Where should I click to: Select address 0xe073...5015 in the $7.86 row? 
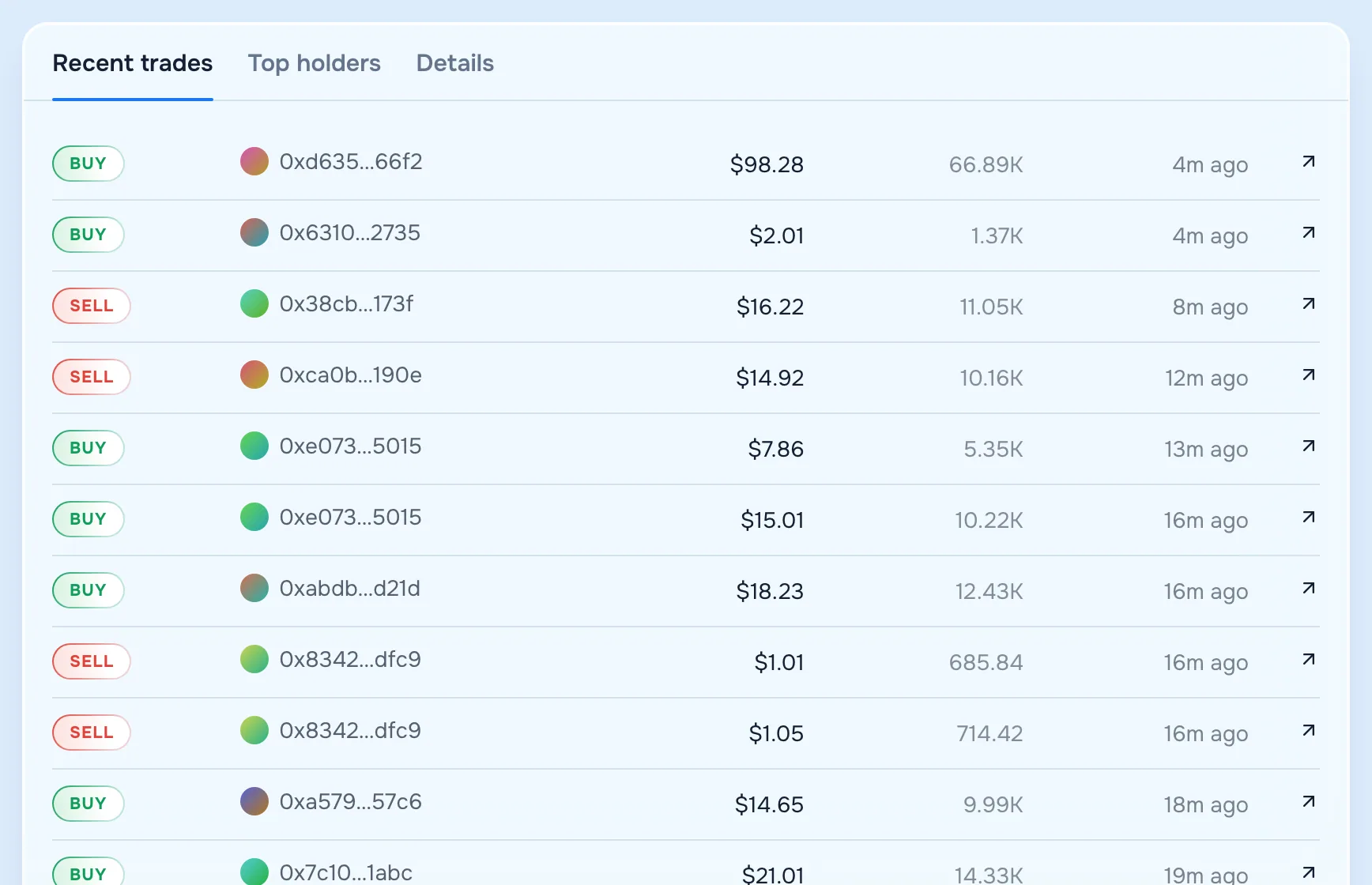[x=351, y=446]
